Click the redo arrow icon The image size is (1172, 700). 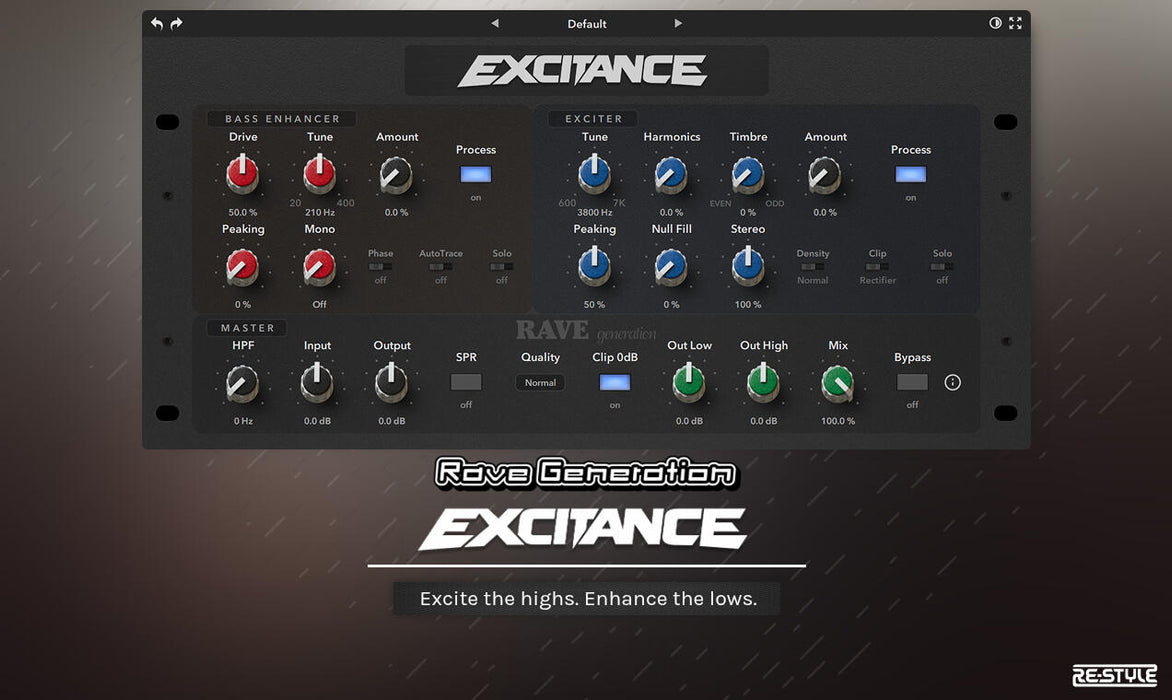click(176, 23)
